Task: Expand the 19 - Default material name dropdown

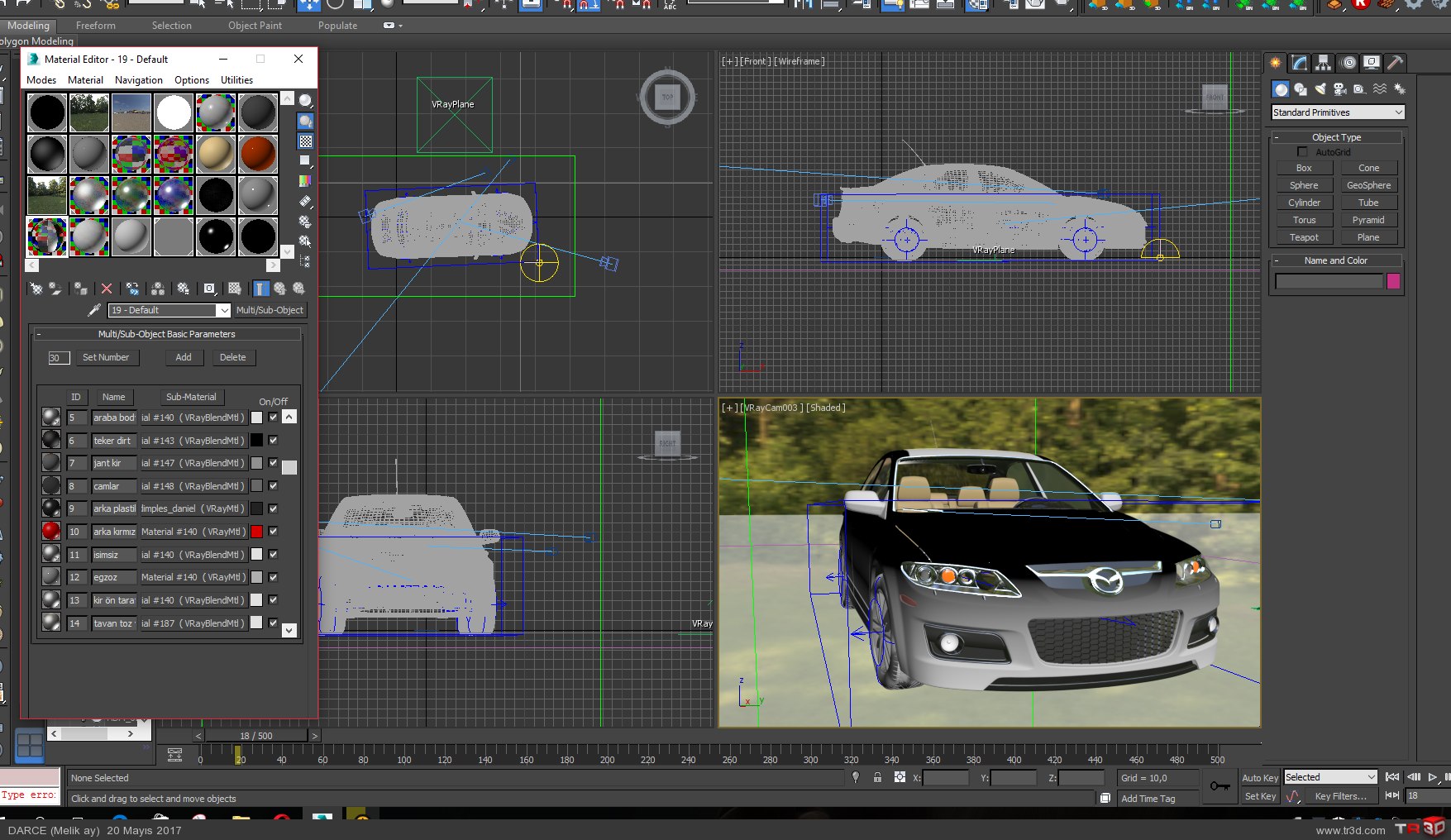Action: [x=223, y=310]
